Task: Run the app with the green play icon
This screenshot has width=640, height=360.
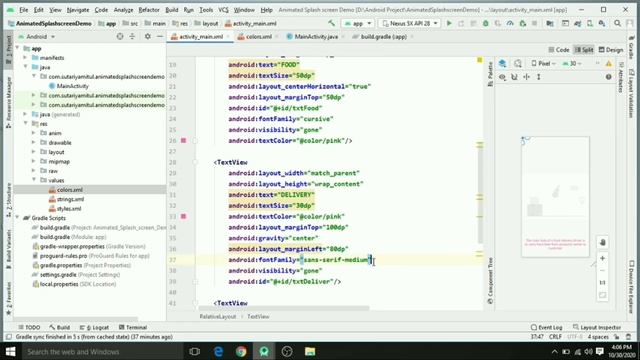Action: (x=449, y=24)
